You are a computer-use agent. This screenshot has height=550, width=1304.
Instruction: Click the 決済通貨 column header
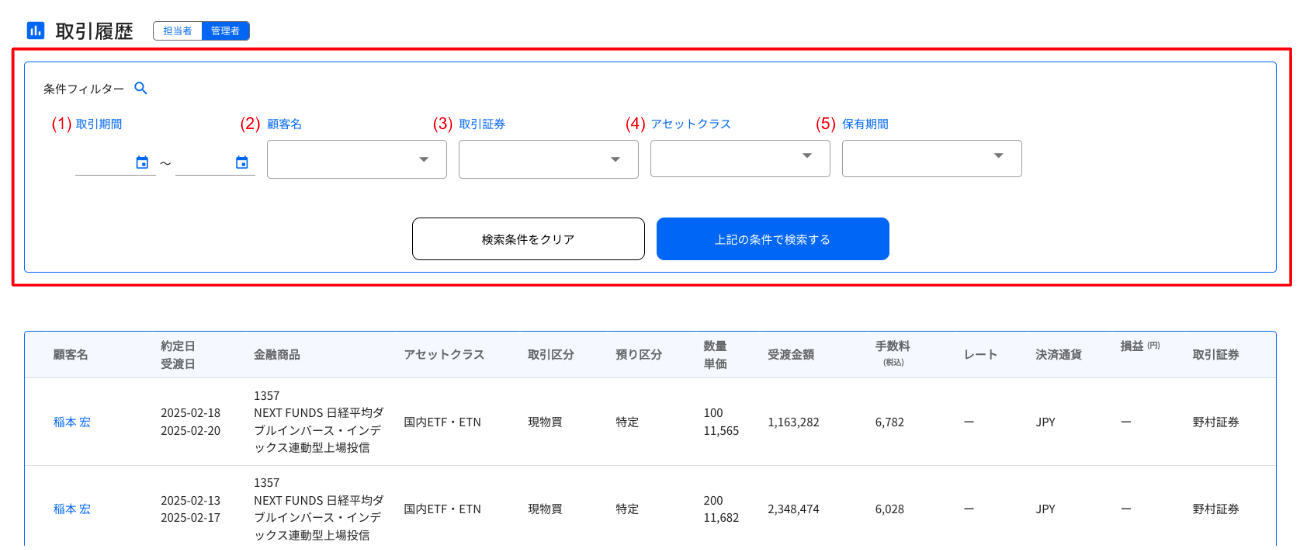coord(1059,355)
